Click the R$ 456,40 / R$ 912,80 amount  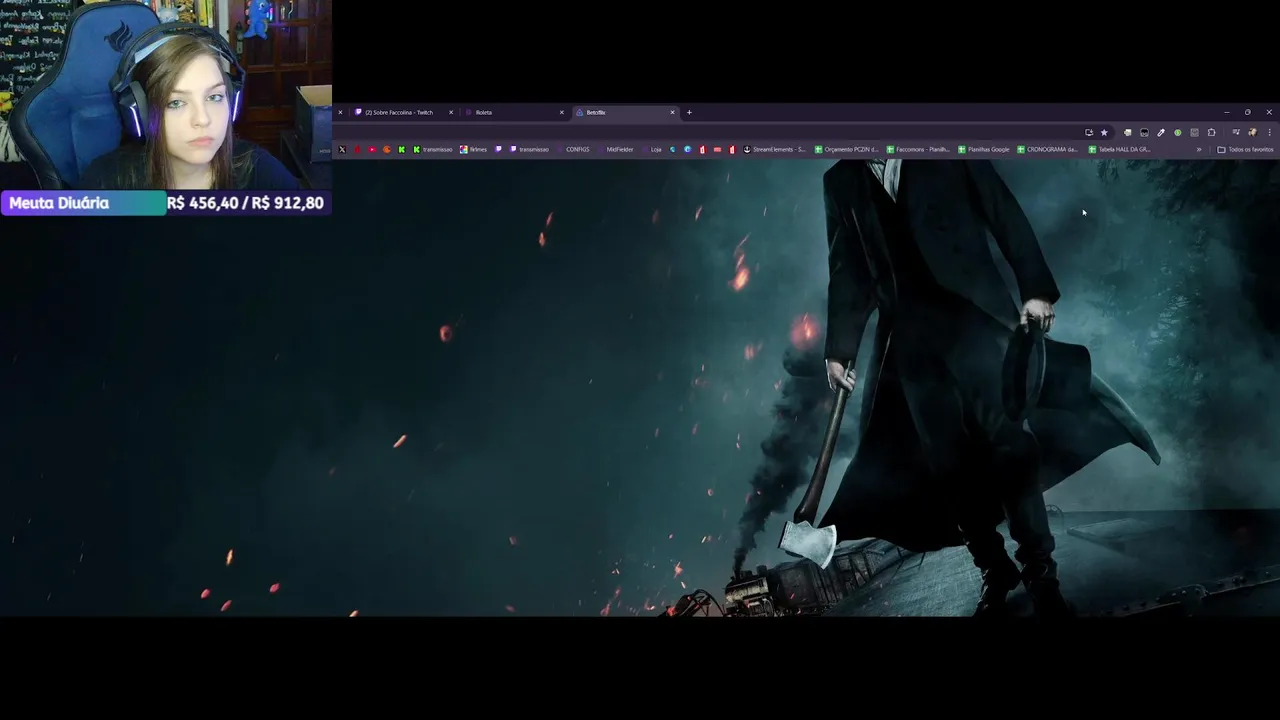pos(246,203)
